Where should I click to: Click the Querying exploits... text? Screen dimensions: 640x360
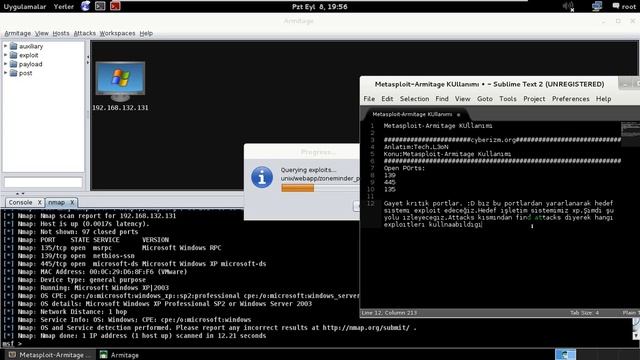pos(308,170)
